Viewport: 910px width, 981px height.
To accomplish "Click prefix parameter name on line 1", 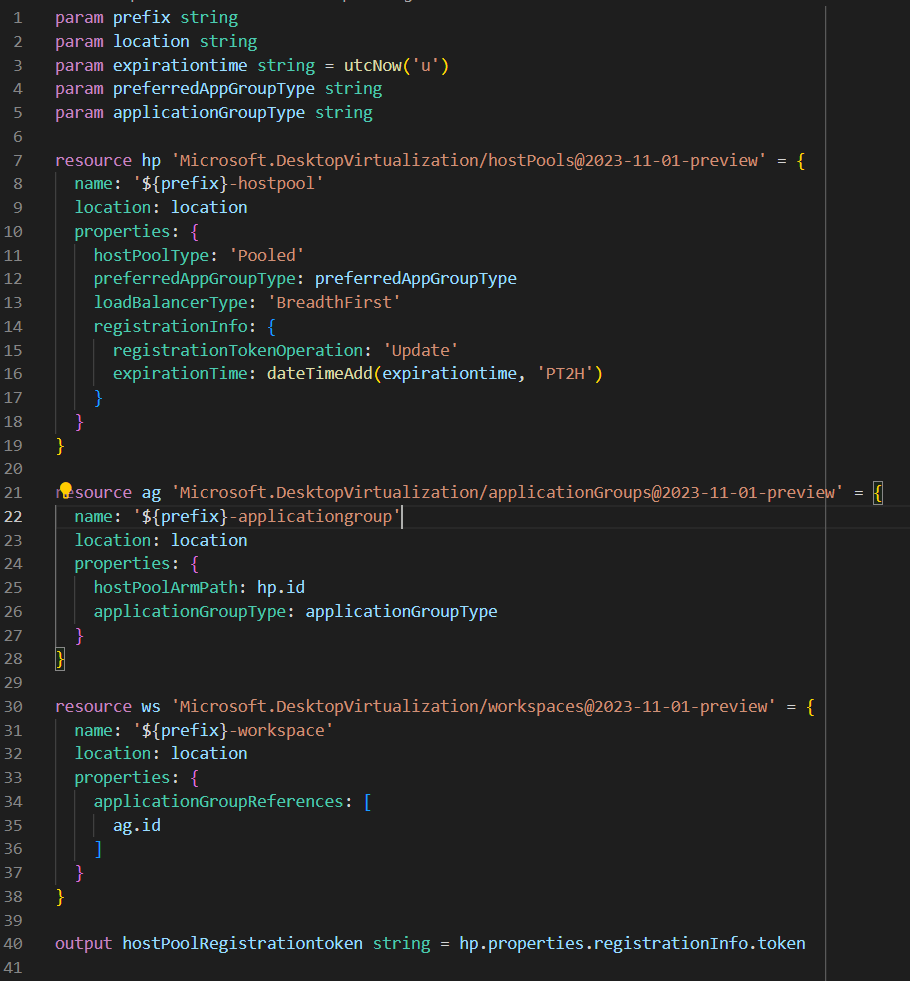I will click(142, 18).
